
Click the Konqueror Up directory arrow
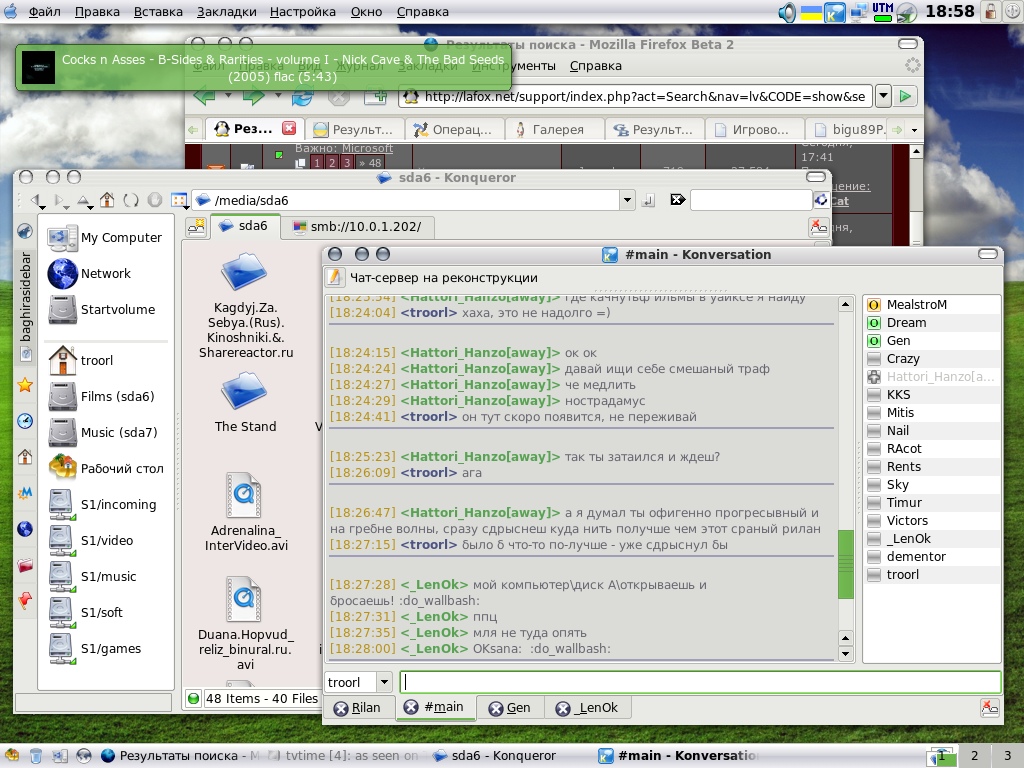point(84,200)
